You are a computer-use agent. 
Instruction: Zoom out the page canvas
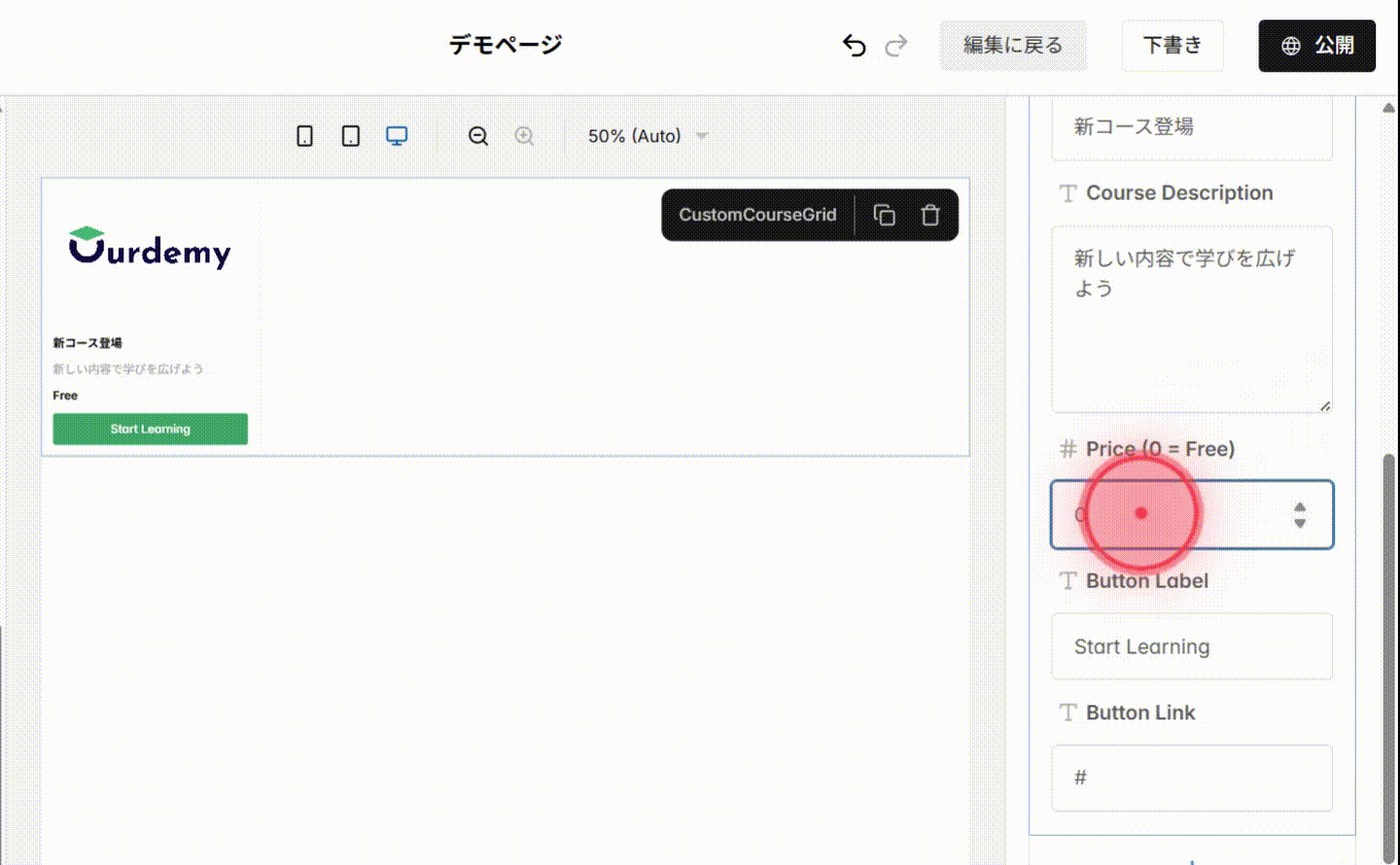(477, 136)
